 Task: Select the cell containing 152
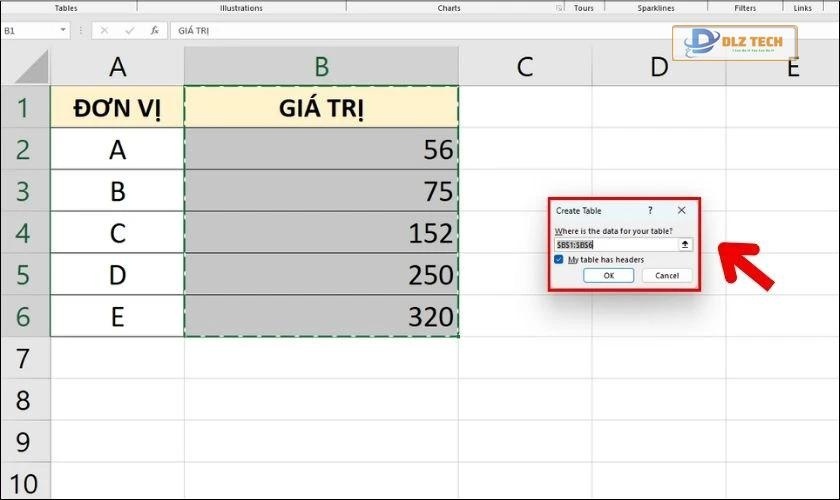[321, 232]
